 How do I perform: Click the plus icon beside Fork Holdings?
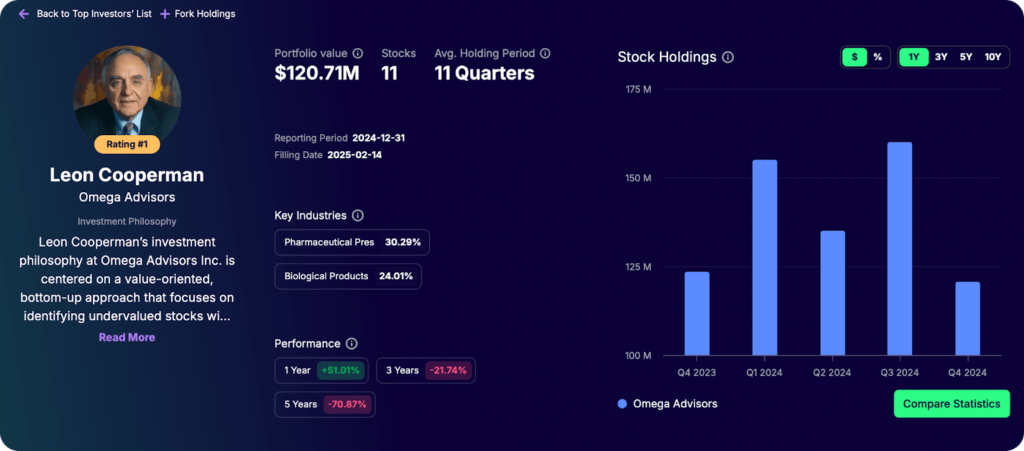pyautogui.click(x=165, y=14)
